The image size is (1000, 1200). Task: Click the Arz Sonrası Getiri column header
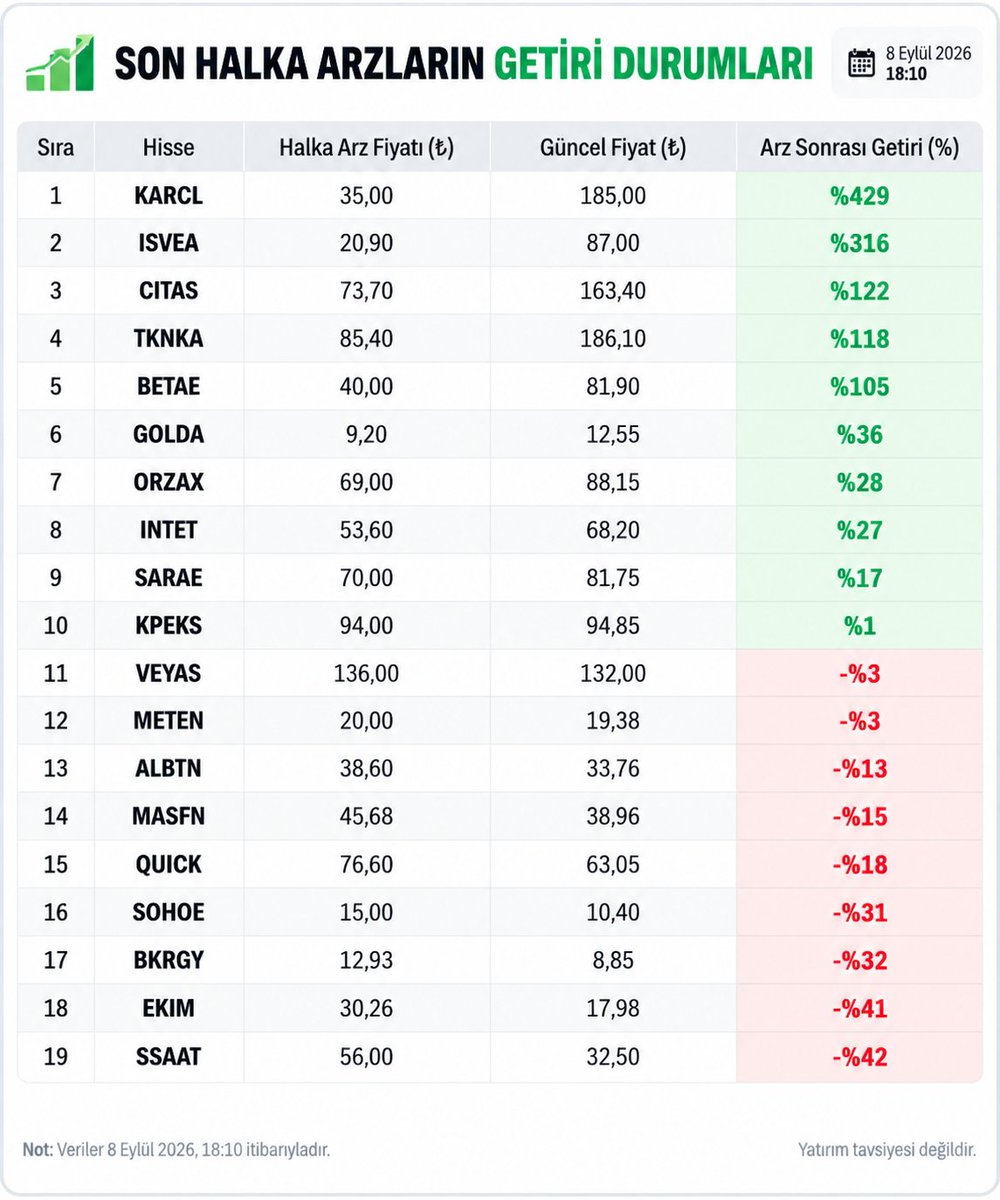coord(860,148)
